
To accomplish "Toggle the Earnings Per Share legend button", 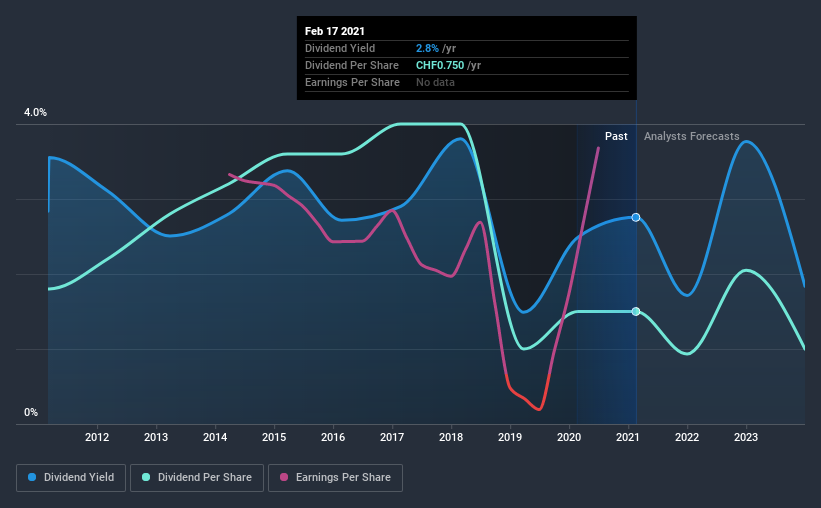I will 335,478.
